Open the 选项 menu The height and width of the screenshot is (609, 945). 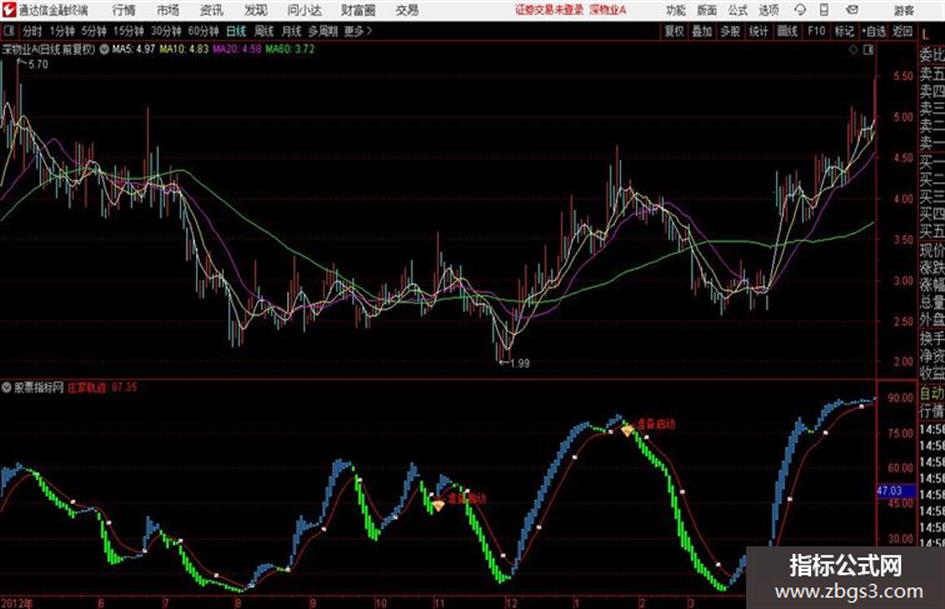[x=769, y=10]
